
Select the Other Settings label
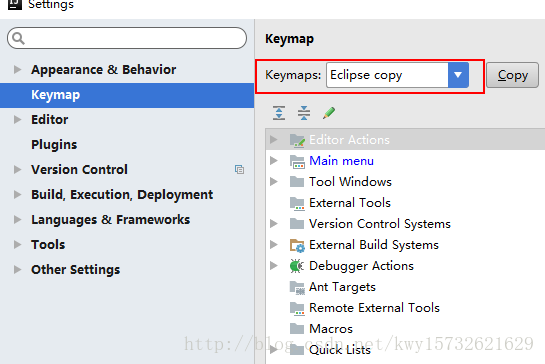coord(75,269)
